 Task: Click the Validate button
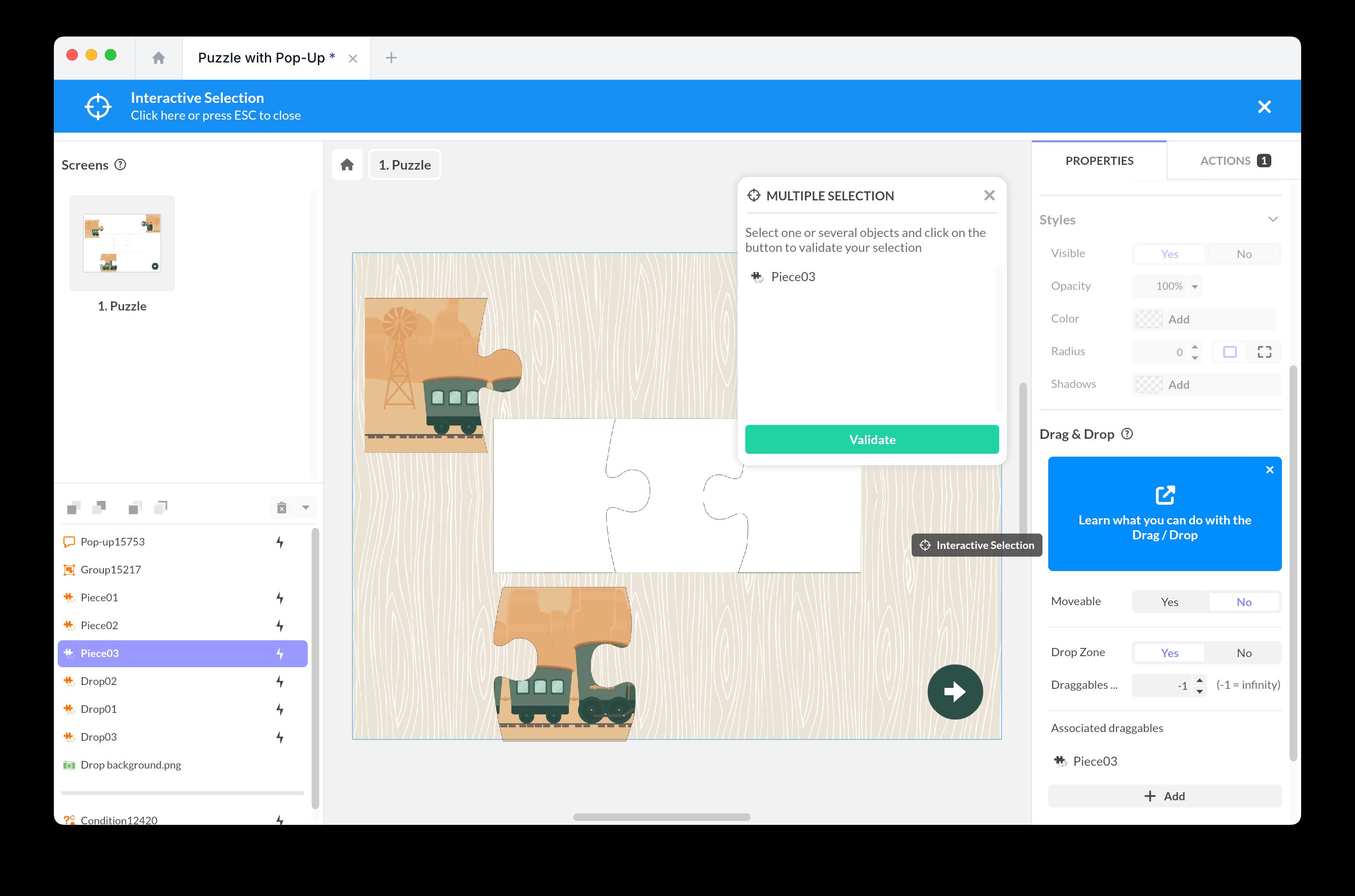[872, 439]
